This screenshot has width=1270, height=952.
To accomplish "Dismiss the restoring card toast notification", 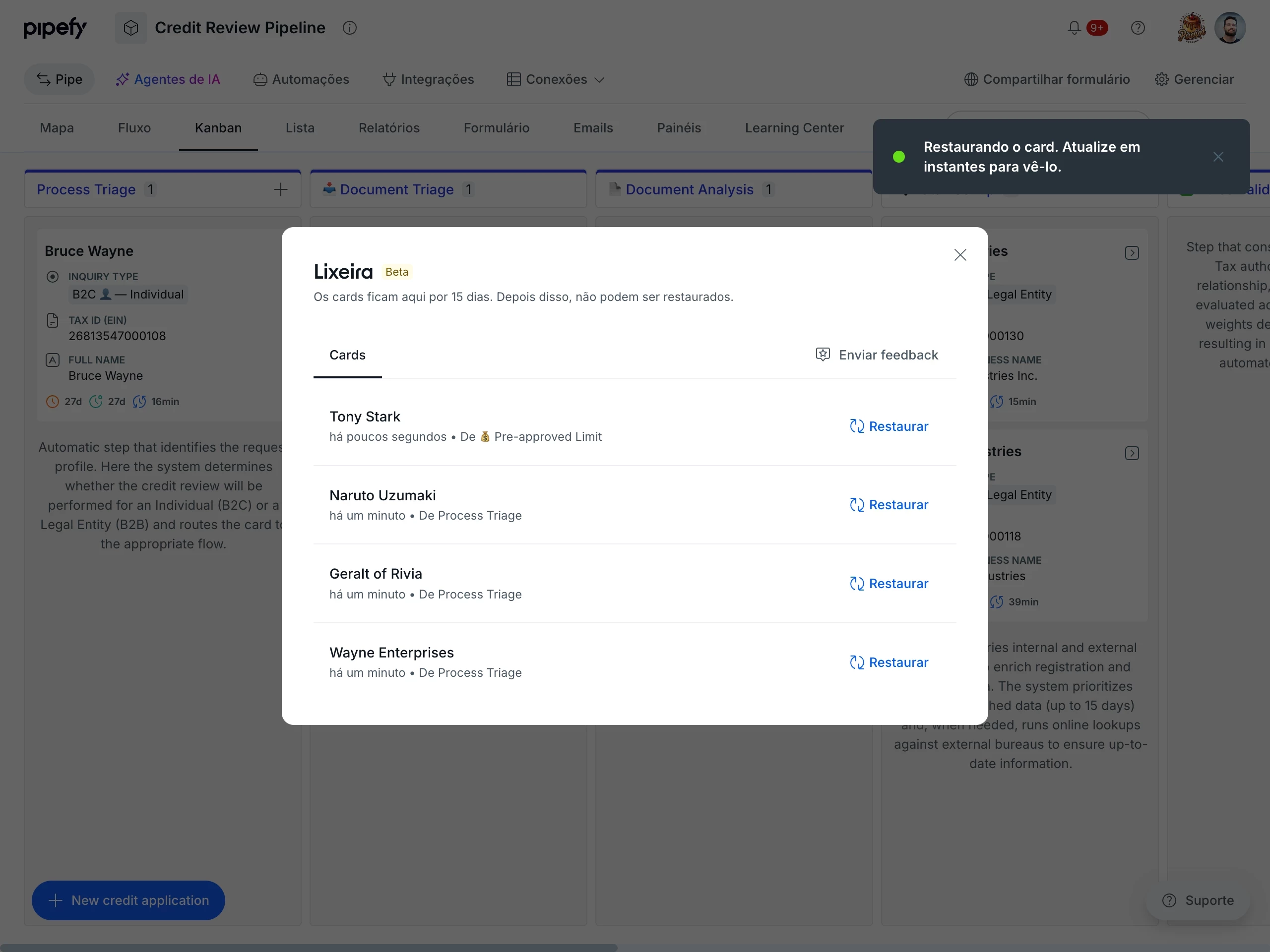I will [x=1218, y=157].
